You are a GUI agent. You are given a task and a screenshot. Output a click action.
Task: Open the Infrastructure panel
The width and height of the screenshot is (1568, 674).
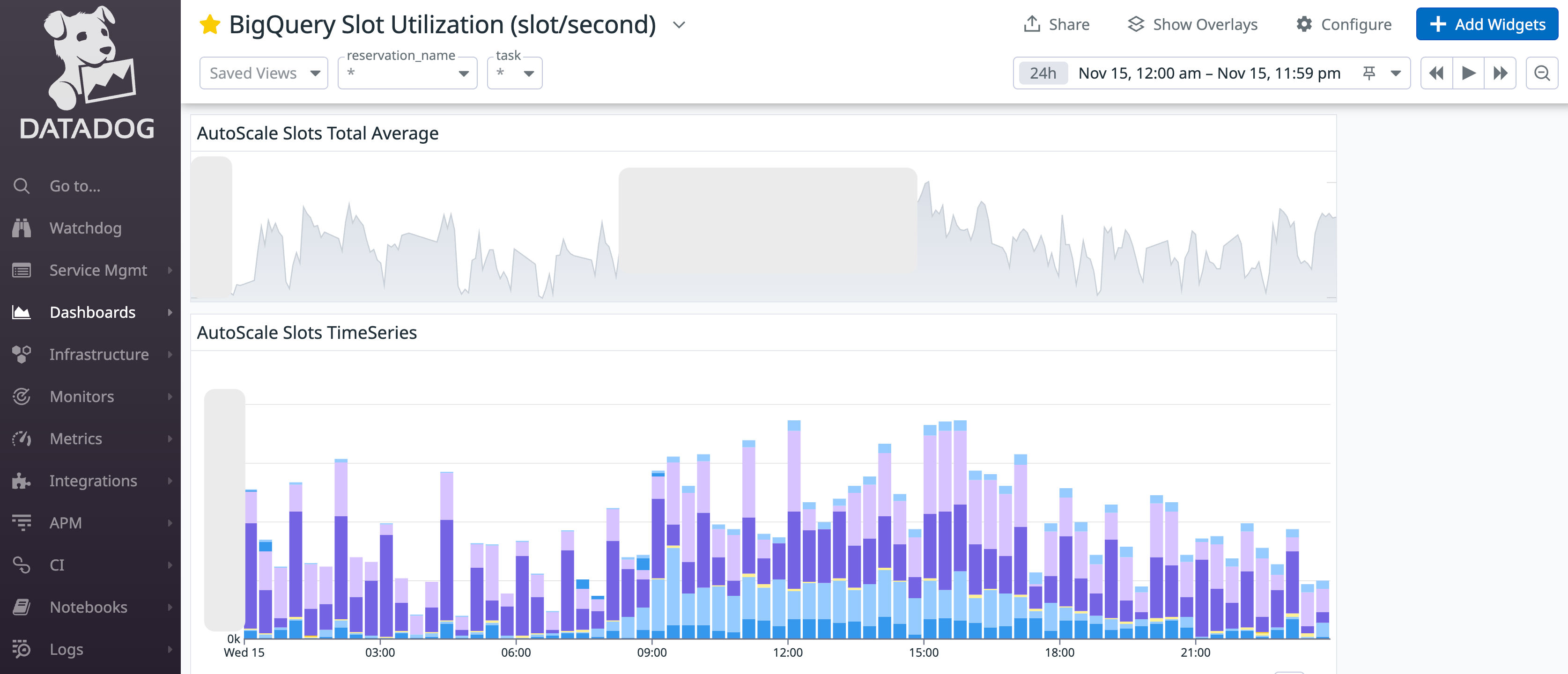(x=89, y=354)
